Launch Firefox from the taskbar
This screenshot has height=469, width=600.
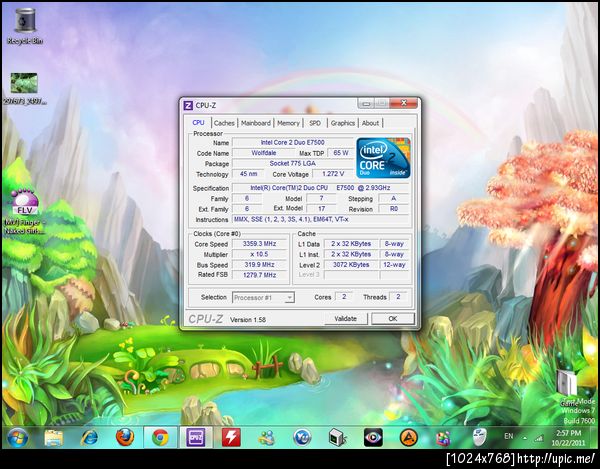pos(125,438)
